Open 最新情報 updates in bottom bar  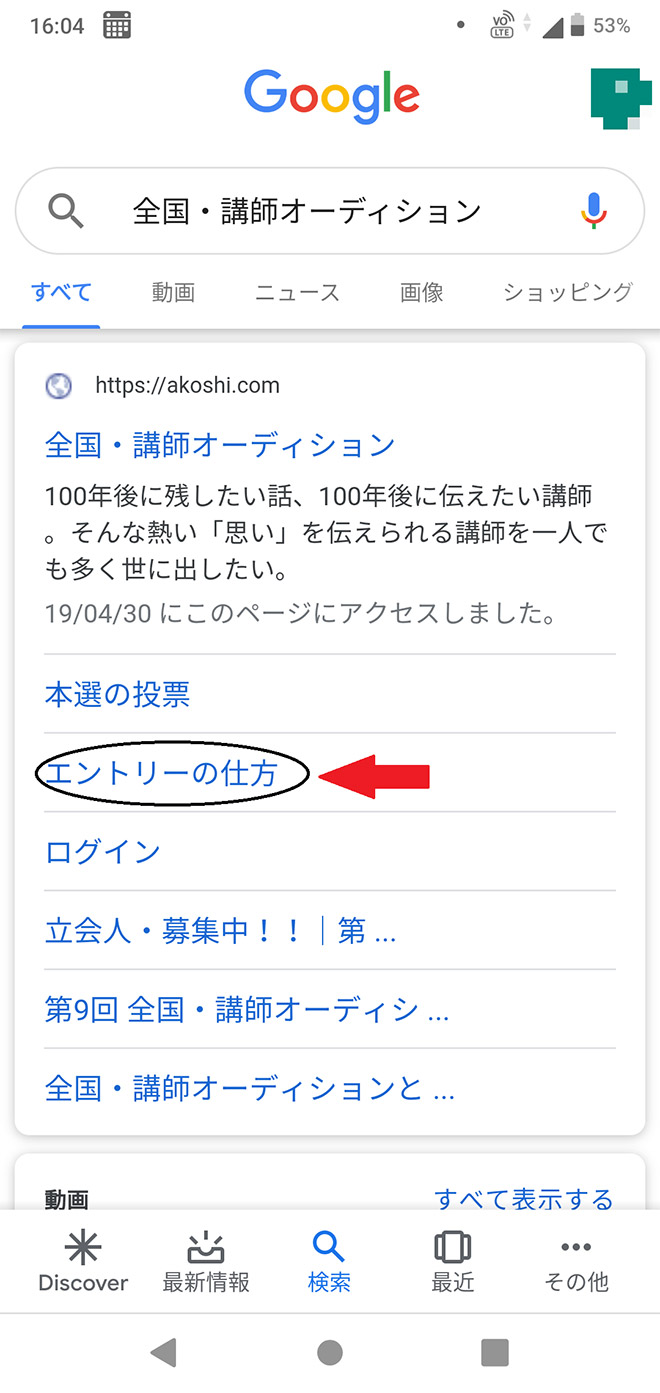pyautogui.click(x=206, y=1262)
